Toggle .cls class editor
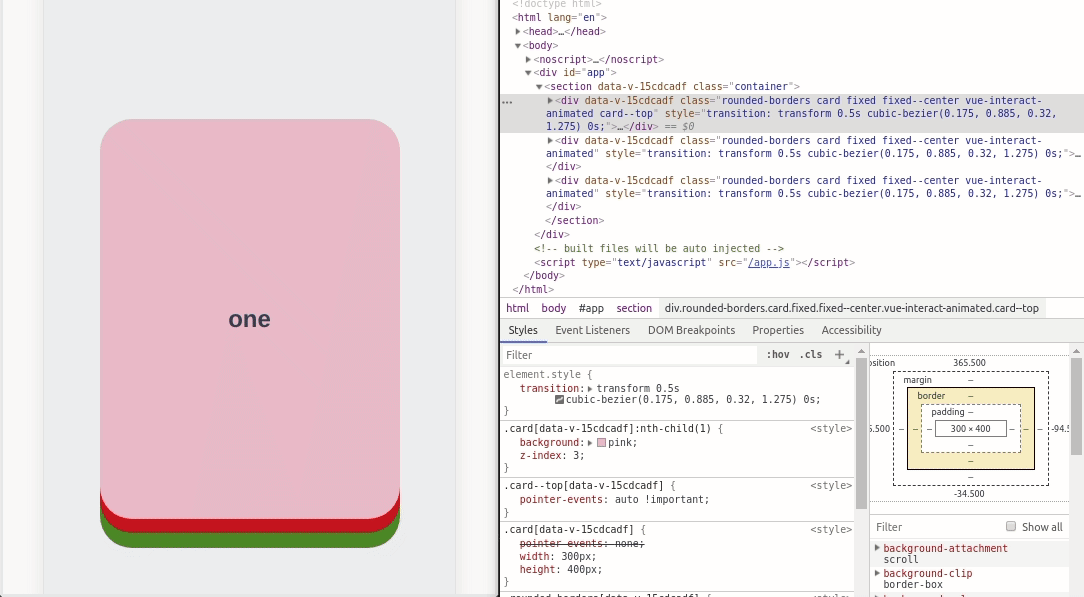This screenshot has width=1084, height=597. pyautogui.click(x=811, y=354)
